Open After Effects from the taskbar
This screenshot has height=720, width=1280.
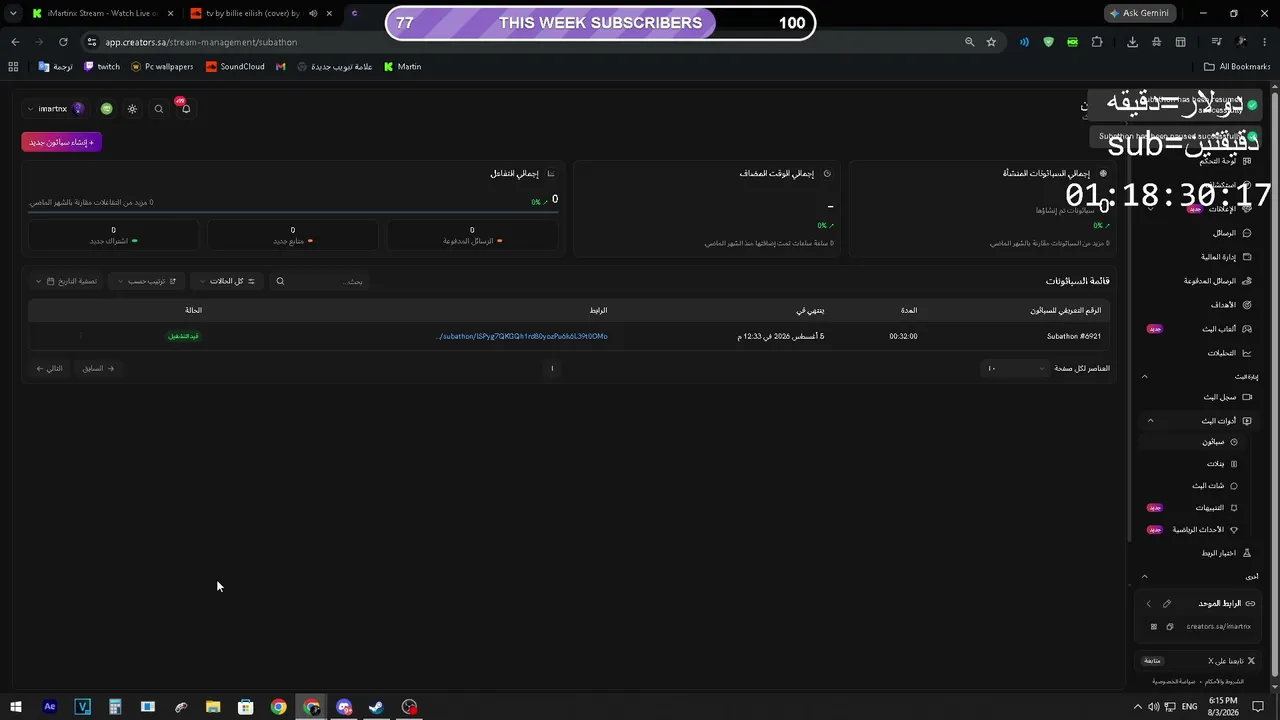coord(50,707)
